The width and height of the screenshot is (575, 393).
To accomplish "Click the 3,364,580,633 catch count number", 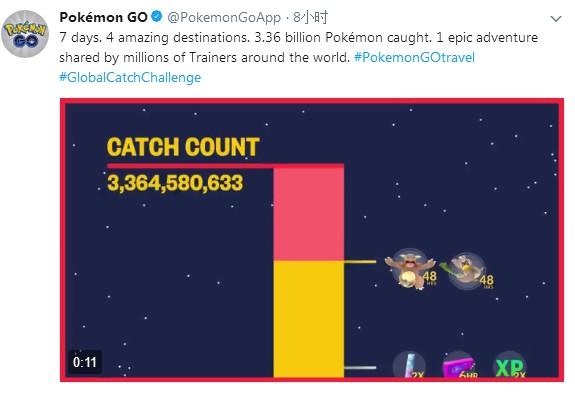I will point(175,183).
